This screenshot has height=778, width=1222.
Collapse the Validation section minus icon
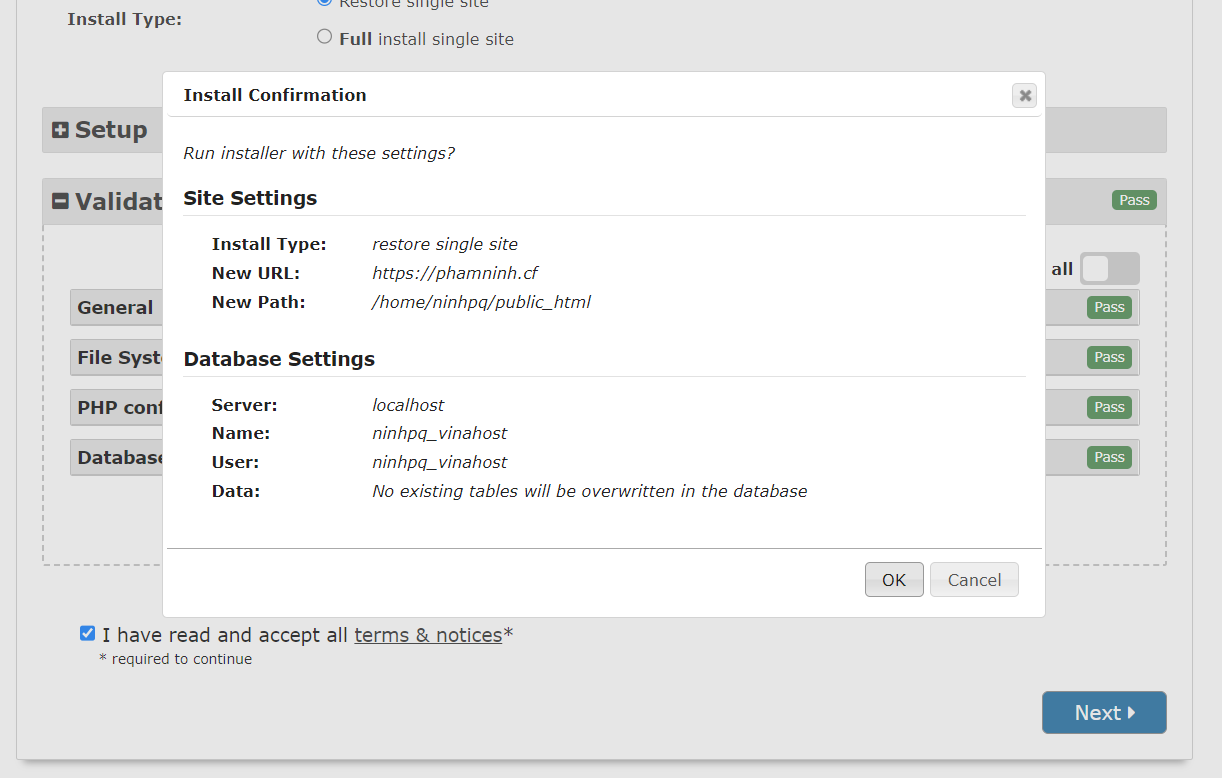coord(60,201)
